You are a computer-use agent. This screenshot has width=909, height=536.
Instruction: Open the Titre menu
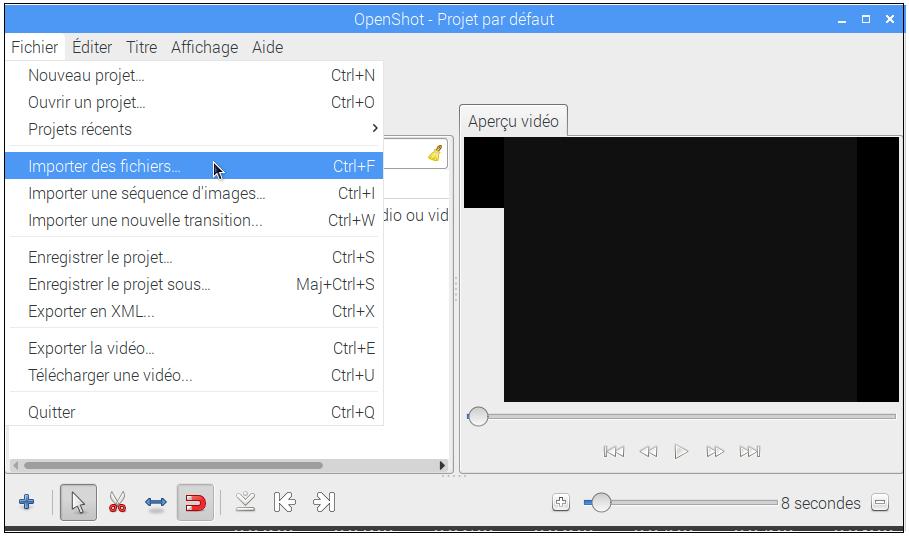point(142,47)
